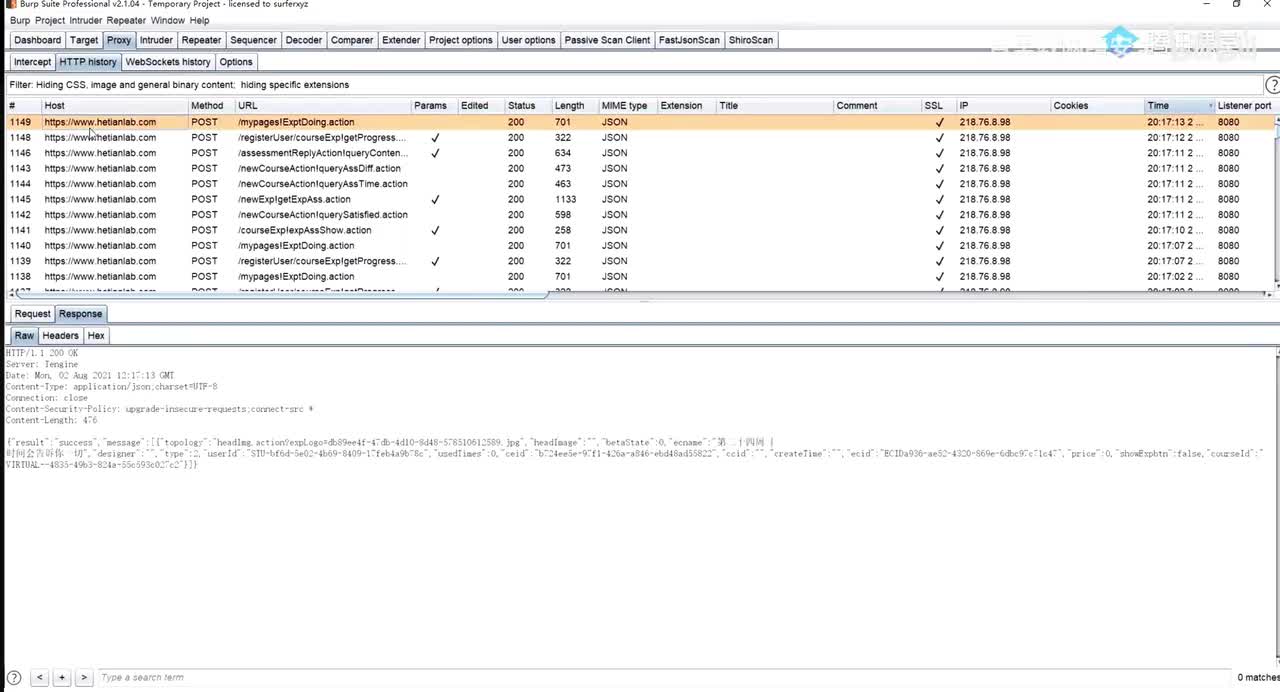Switch to the Comparer tab
The width and height of the screenshot is (1280, 692).
click(352, 40)
